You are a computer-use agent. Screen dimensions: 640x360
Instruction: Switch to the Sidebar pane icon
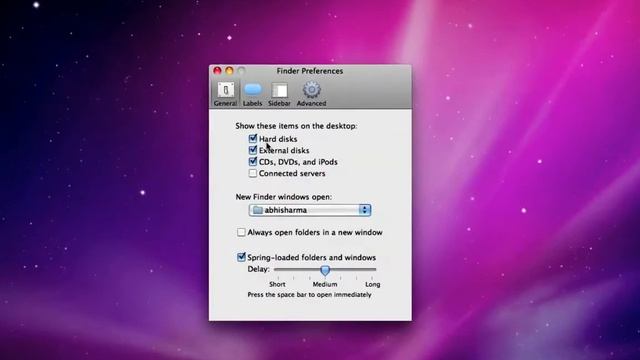279,94
